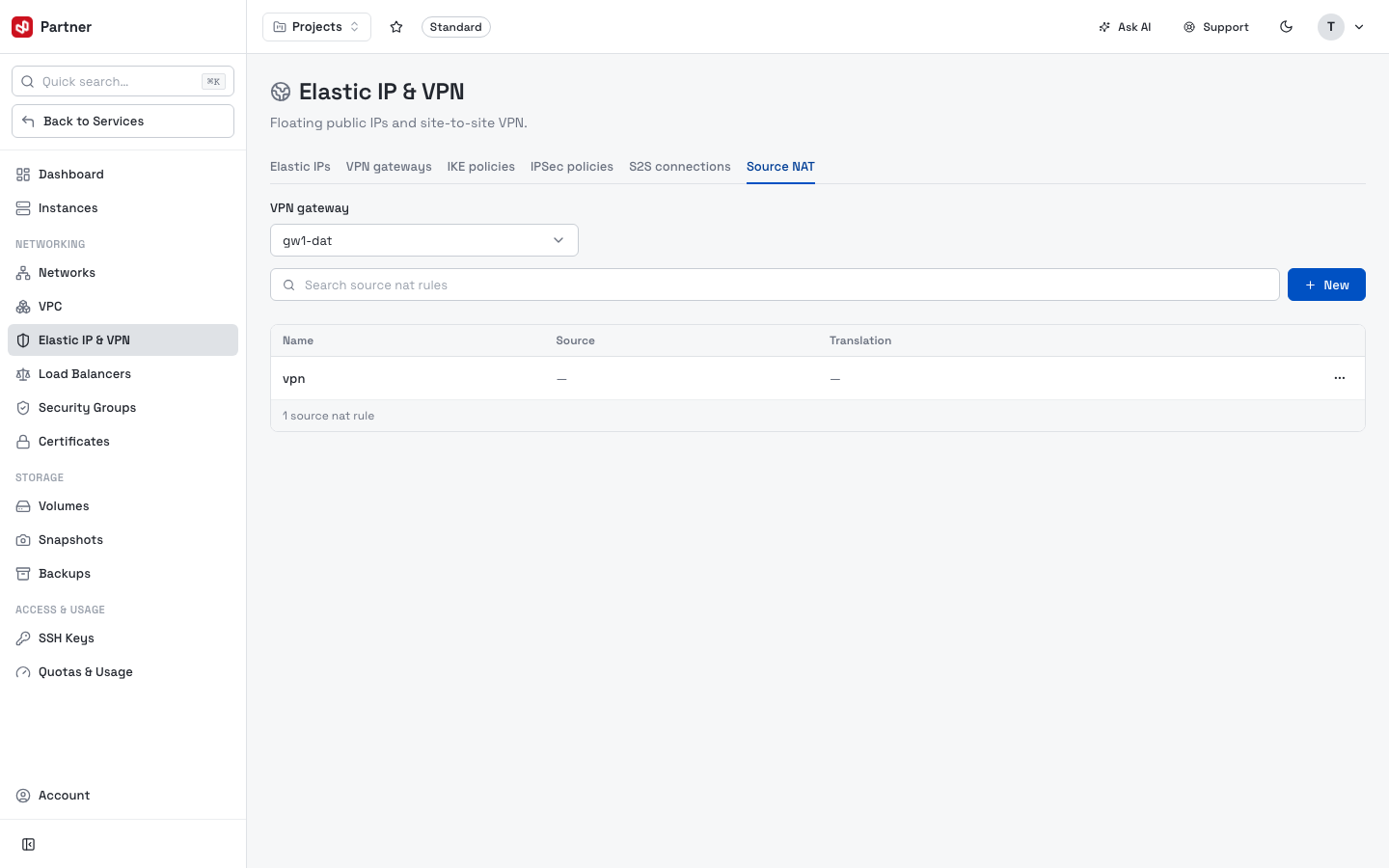The width and height of the screenshot is (1389, 868).
Task: Toggle dark mode moon icon
Action: (1286, 27)
